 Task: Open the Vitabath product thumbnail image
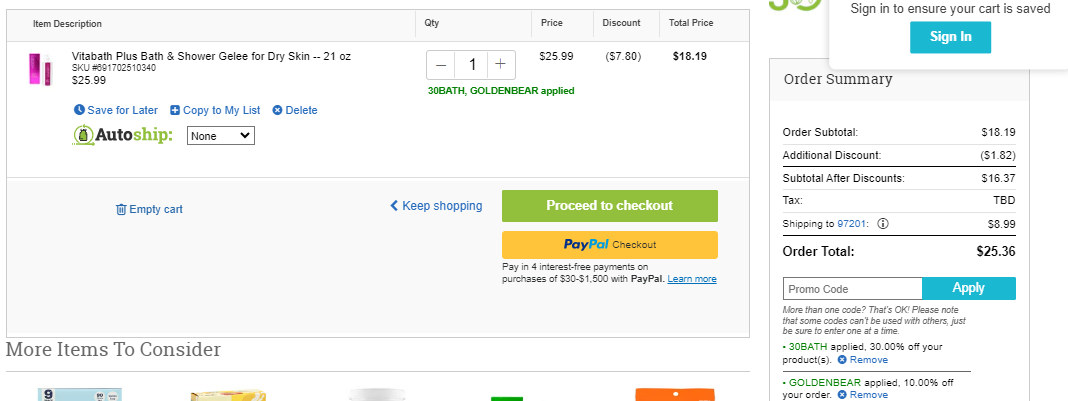click(40, 69)
